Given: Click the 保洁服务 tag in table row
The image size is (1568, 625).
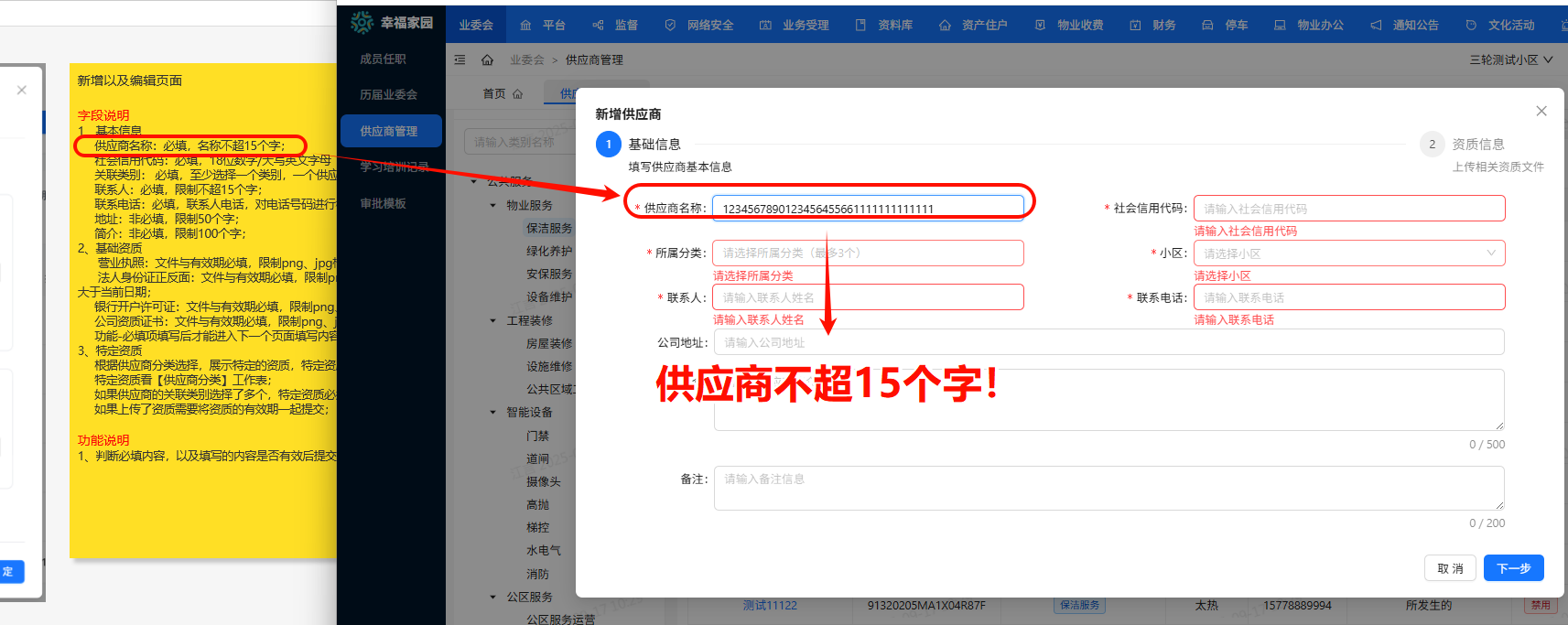Looking at the screenshot, I should coord(1080,605).
